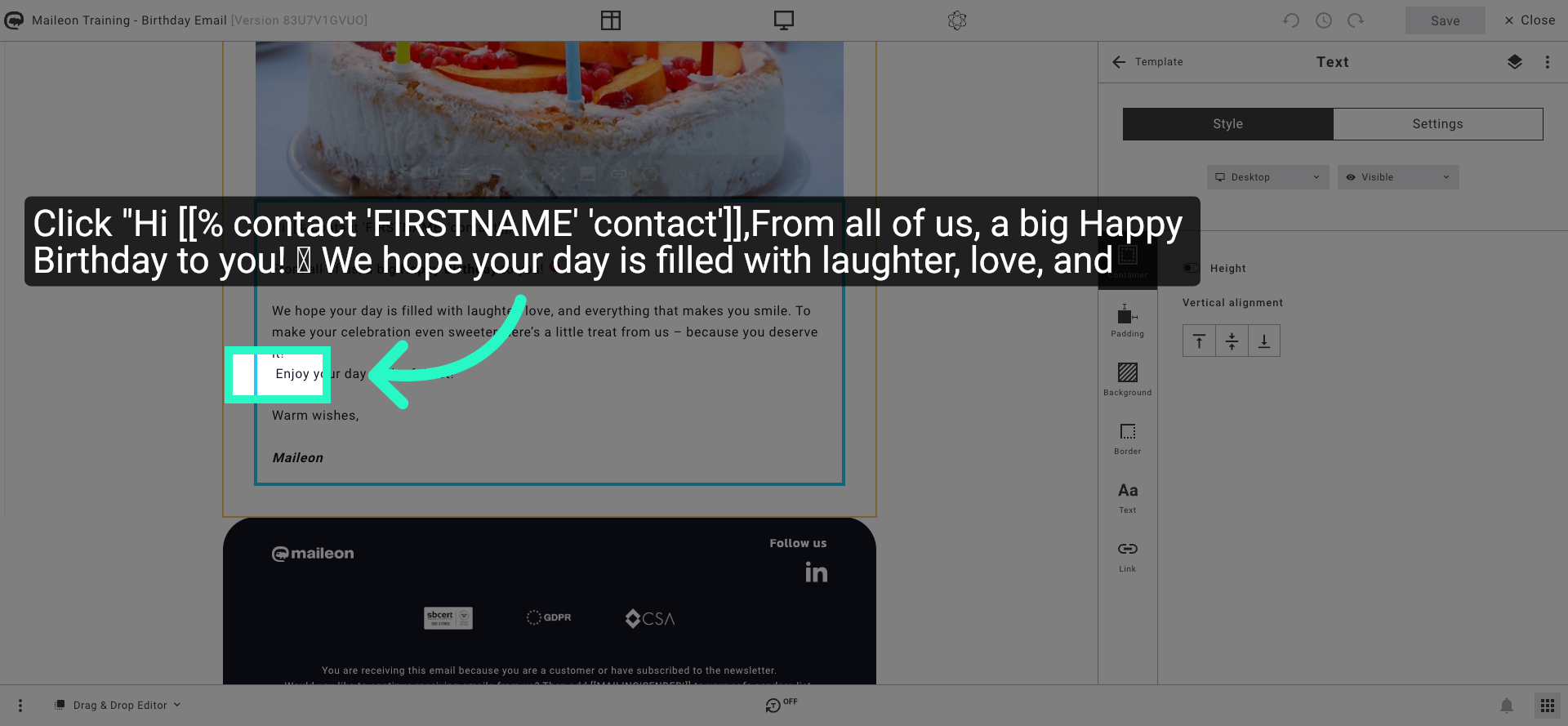Open the AI assistant icon in top bar

pyautogui.click(x=957, y=20)
